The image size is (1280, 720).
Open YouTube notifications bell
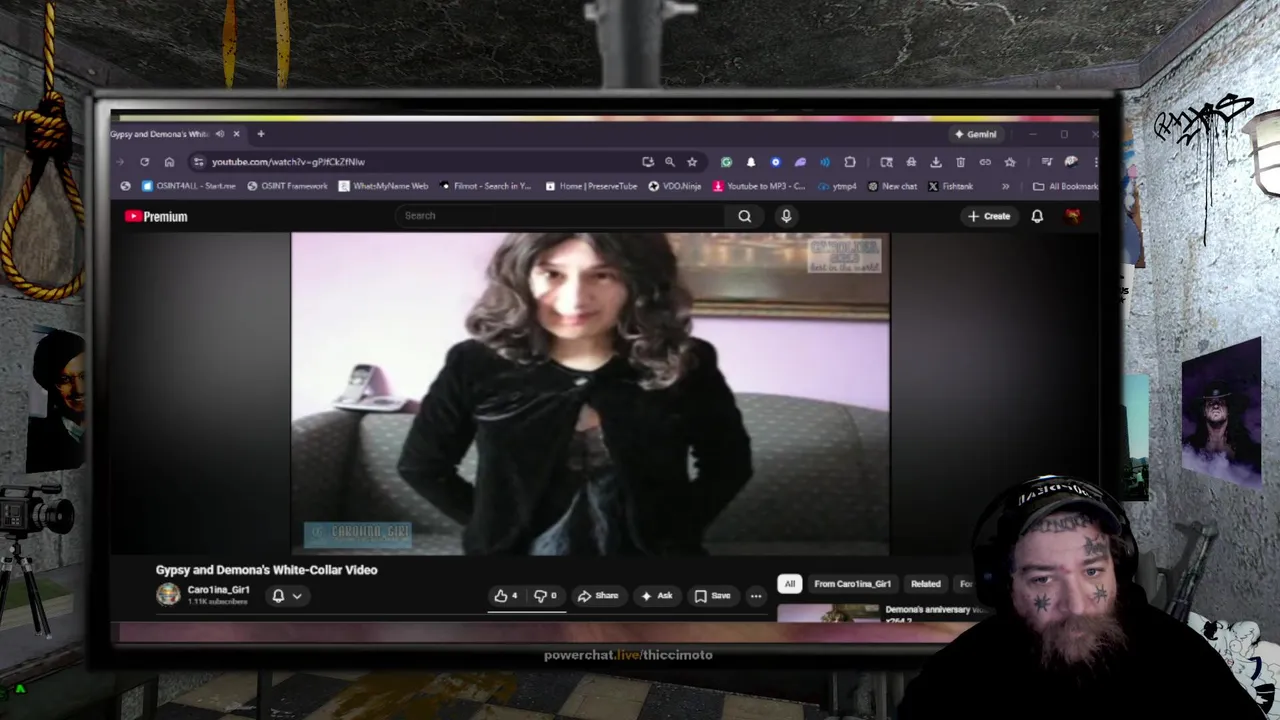coord(1037,216)
